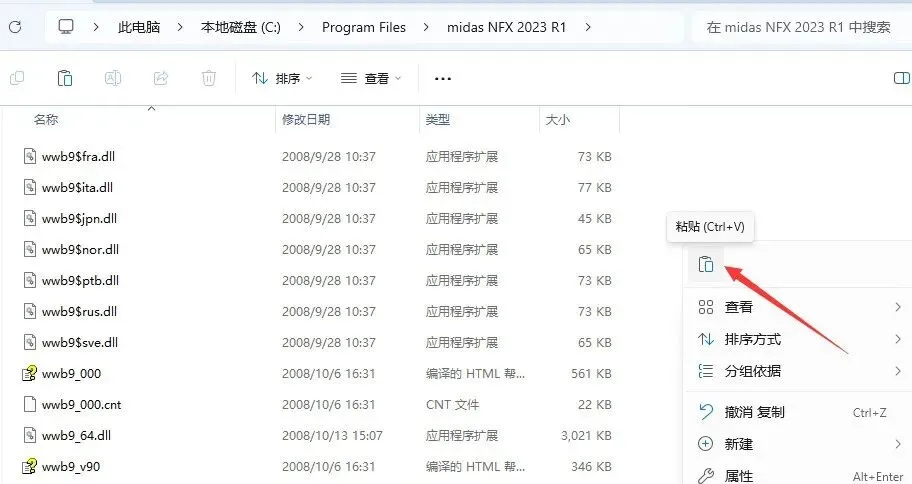This screenshot has width=912, height=484.
Task: Open the 排序 sort dropdown in toolbar
Action: pyautogui.click(x=282, y=78)
